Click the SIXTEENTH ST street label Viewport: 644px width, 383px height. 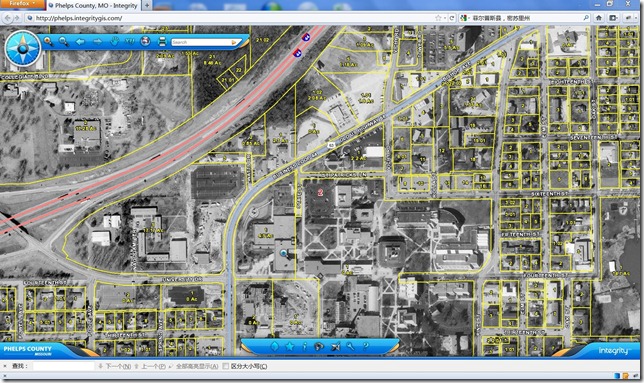pyautogui.click(x=550, y=193)
